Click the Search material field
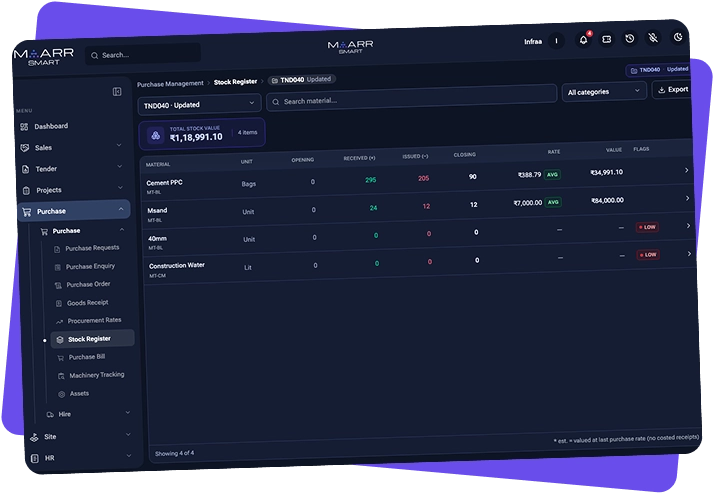The image size is (715, 494). pos(411,97)
